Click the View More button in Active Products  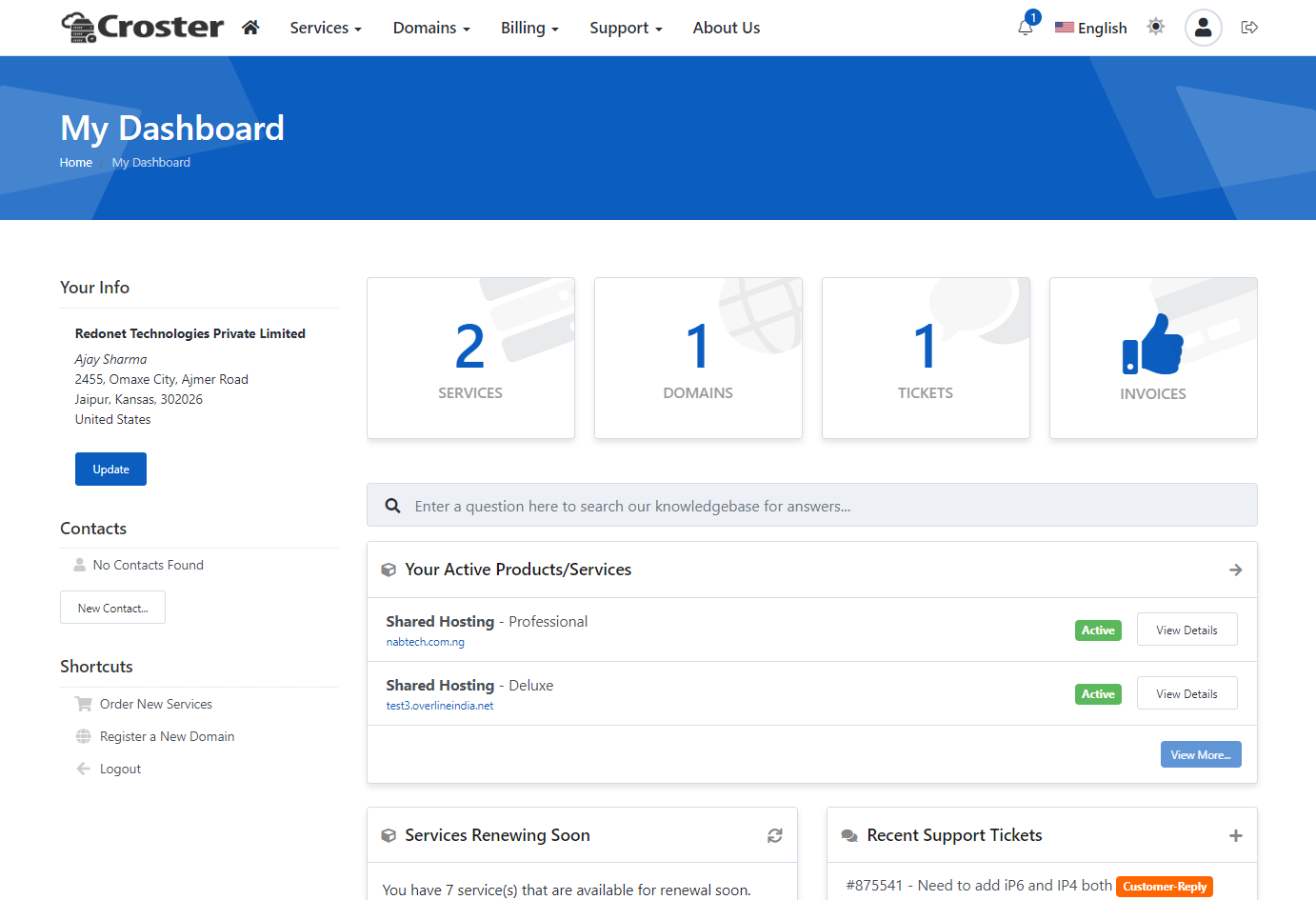tap(1200, 753)
